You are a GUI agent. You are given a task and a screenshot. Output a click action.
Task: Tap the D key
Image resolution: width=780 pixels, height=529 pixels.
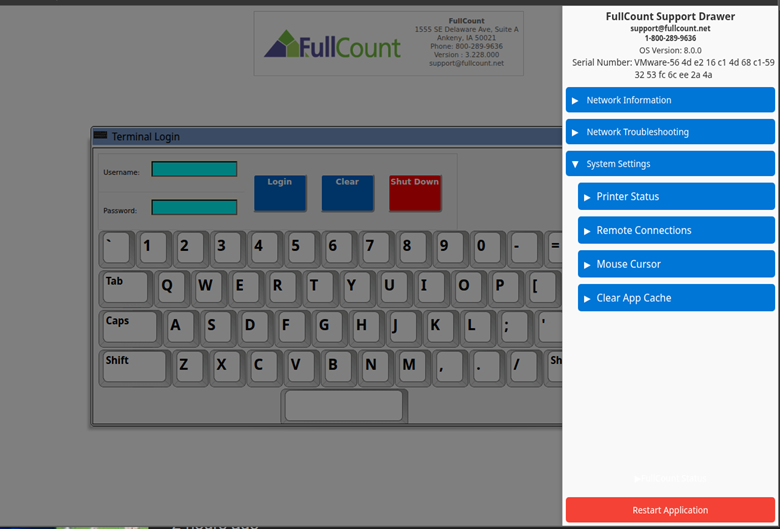[x=255, y=328]
